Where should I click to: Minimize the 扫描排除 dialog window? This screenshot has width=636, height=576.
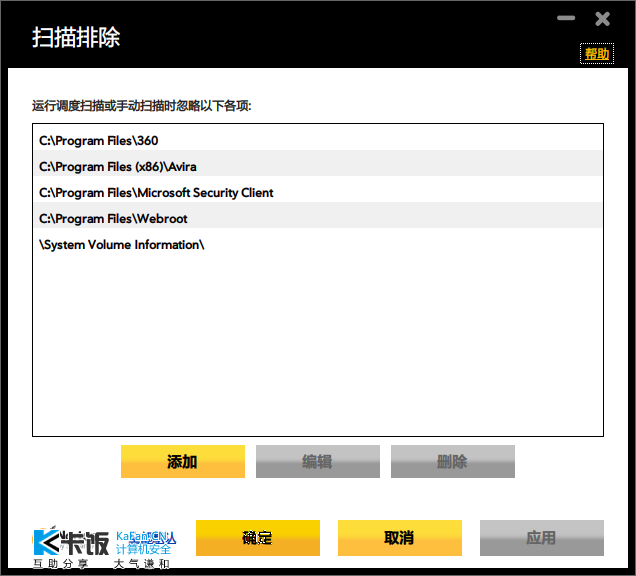565,18
